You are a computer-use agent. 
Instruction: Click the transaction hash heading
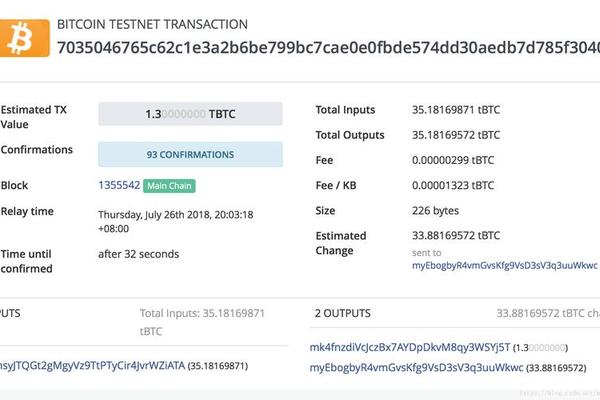coord(328,47)
